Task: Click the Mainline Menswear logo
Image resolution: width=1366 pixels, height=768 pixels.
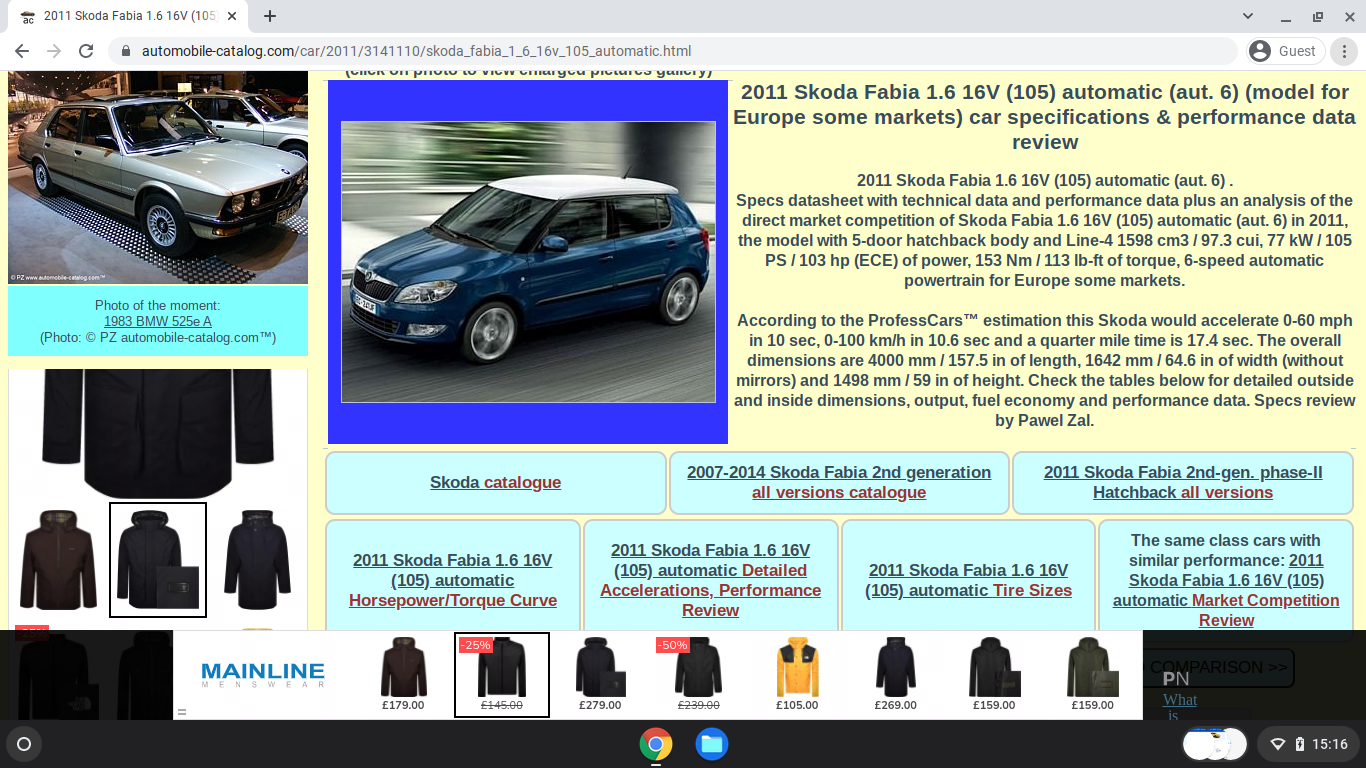Action: coord(263,675)
